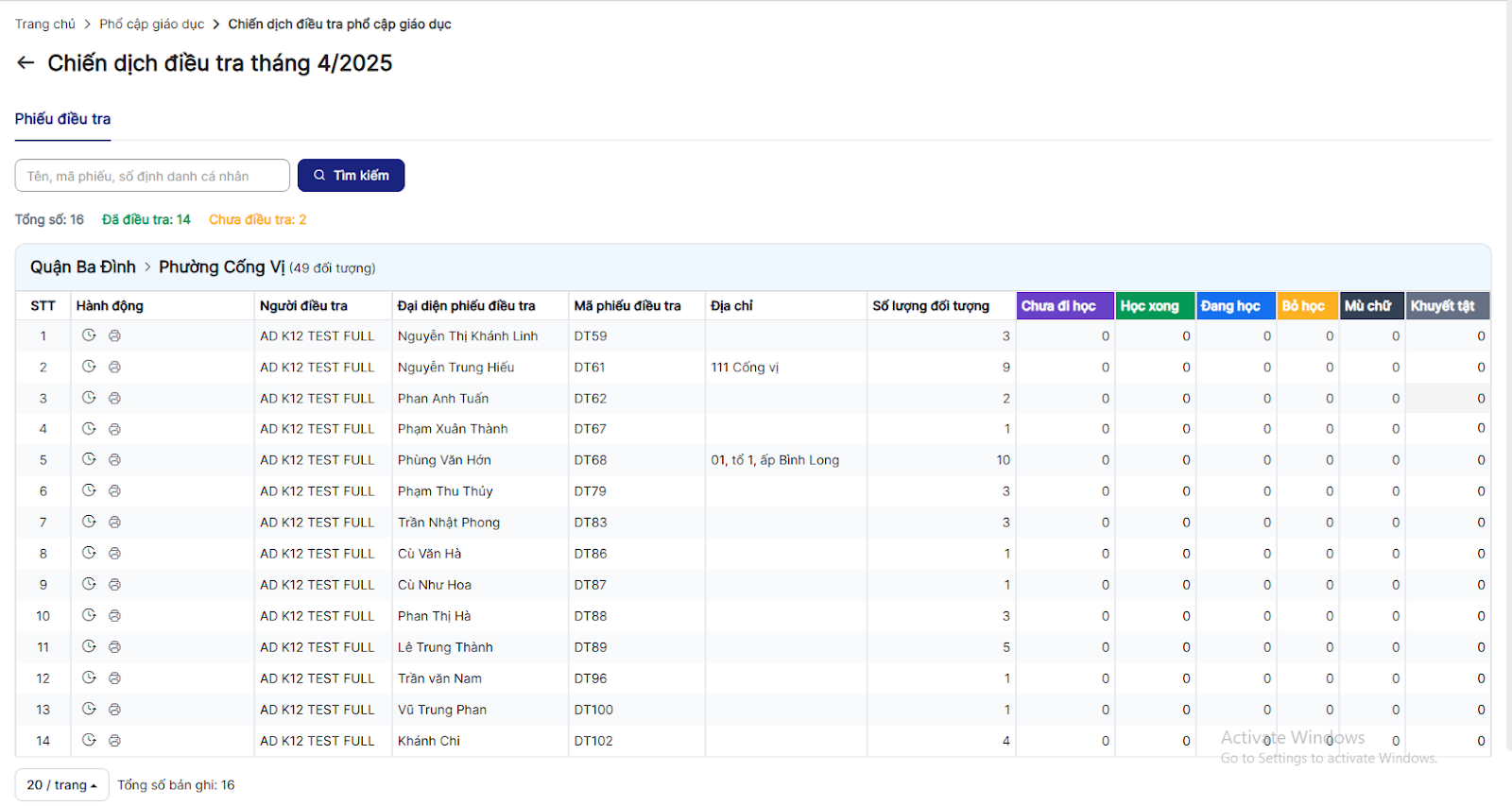Filter by Chưa điều tra: 2 status
This screenshot has width=1512, height=806.
257,220
